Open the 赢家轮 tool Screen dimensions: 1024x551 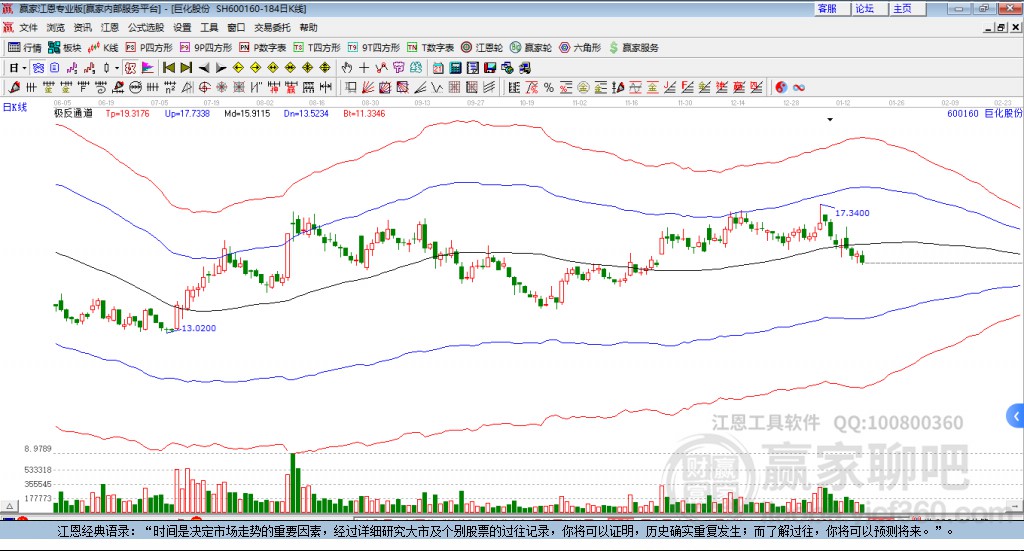point(531,48)
